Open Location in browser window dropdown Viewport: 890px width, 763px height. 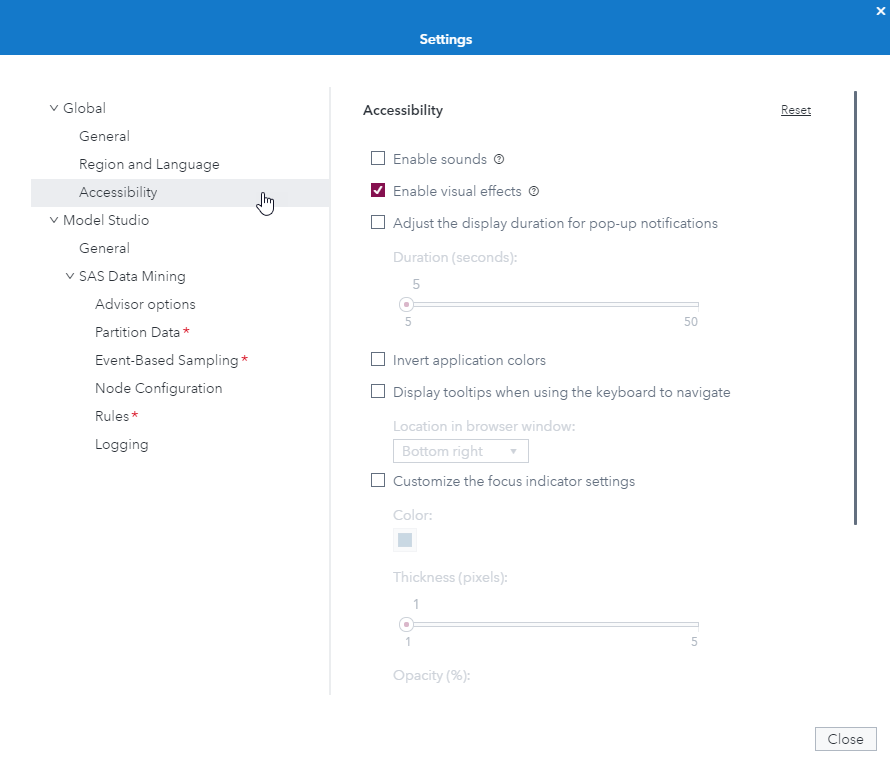[x=460, y=451]
